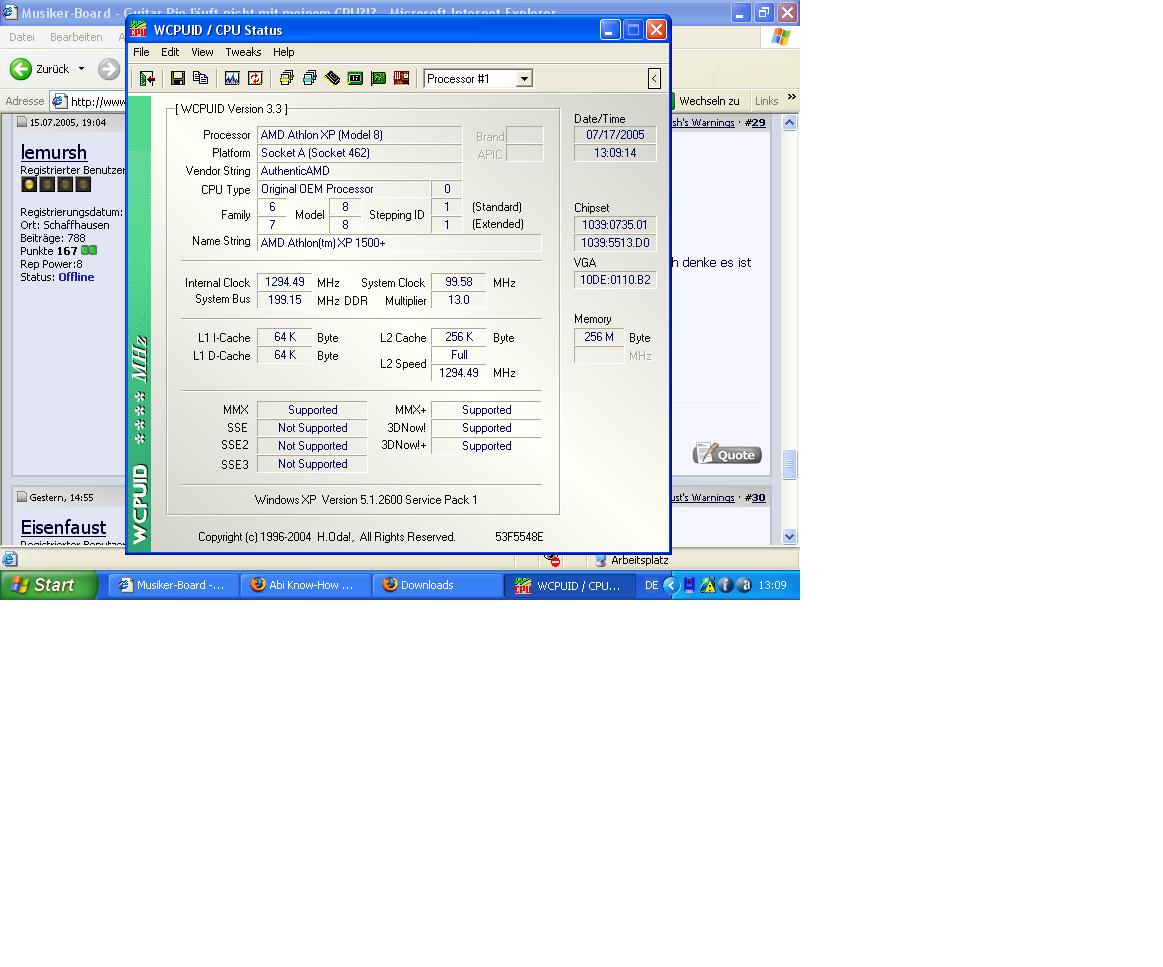Screen dimensions: 1163x967
Task: Click the Internet Explorer page icon in status bar
Action: pyautogui.click(x=10, y=560)
